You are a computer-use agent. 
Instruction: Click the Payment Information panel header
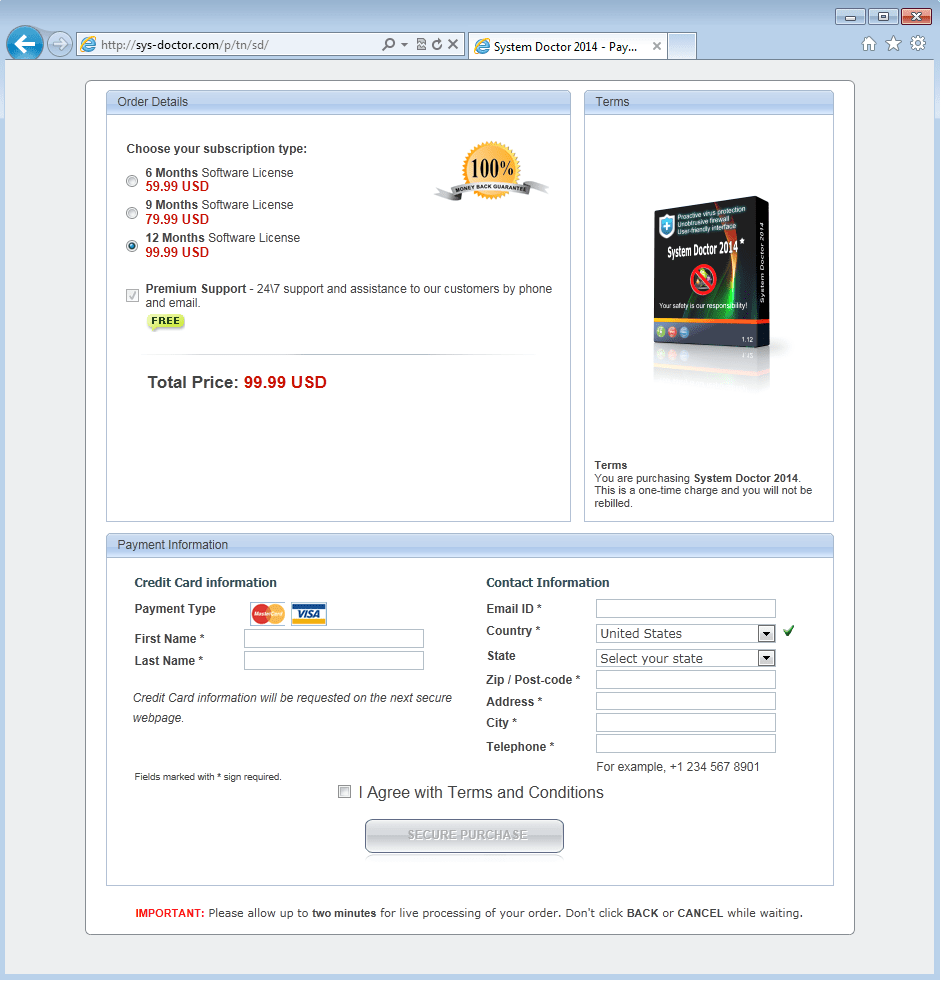[470, 545]
